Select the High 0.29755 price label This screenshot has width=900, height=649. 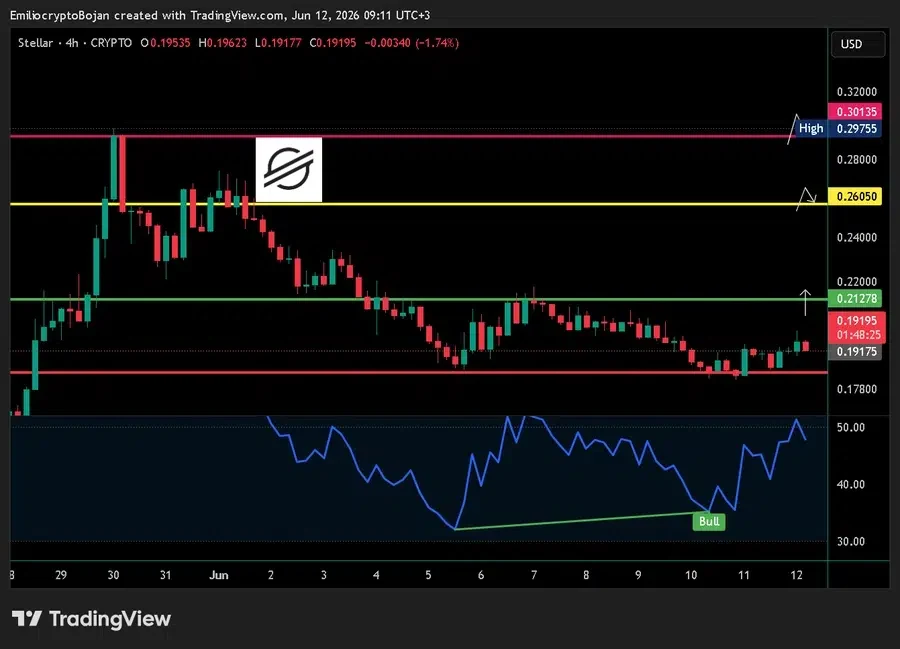[x=838, y=128]
